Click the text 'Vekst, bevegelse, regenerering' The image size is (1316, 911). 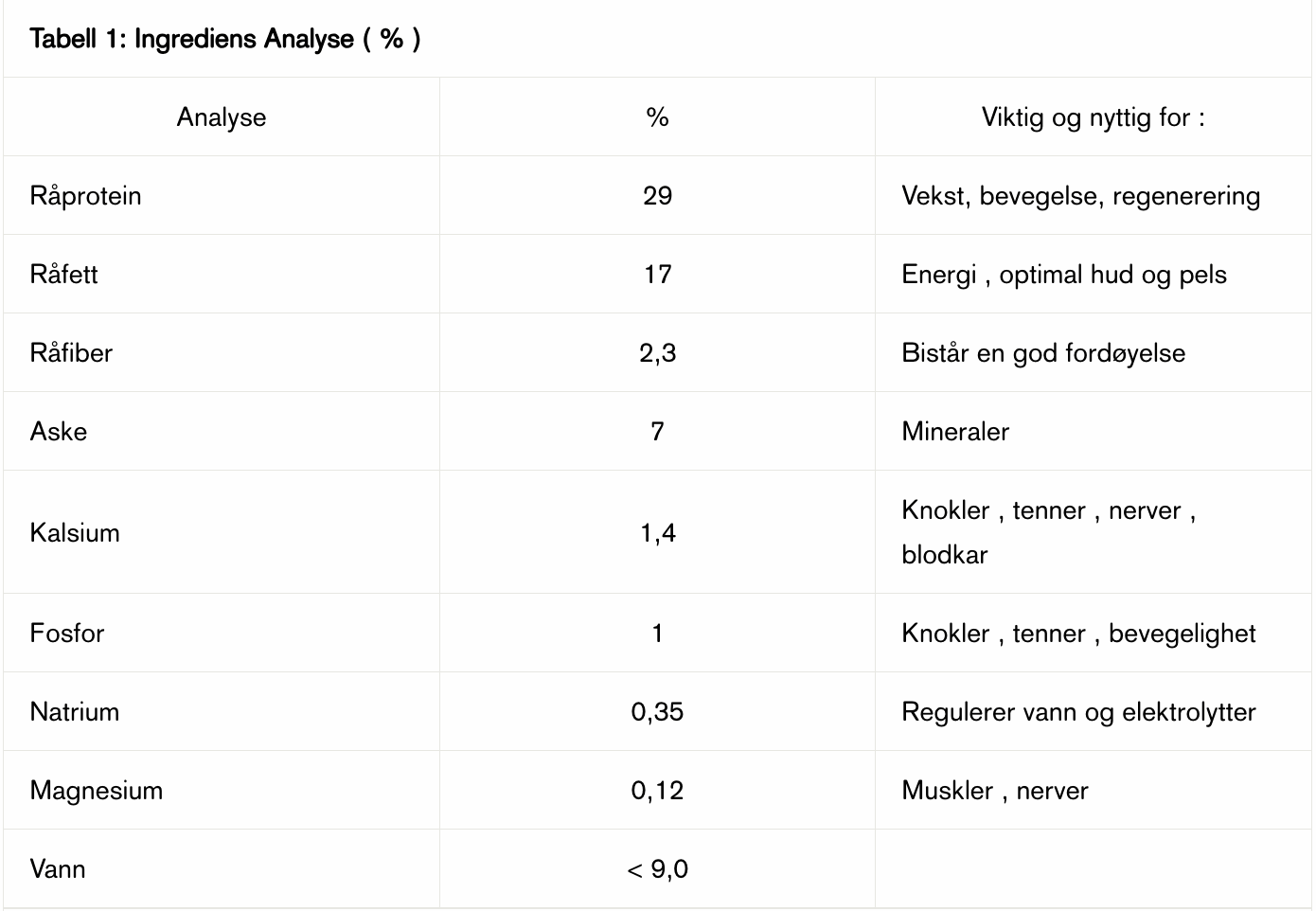pos(1080,196)
